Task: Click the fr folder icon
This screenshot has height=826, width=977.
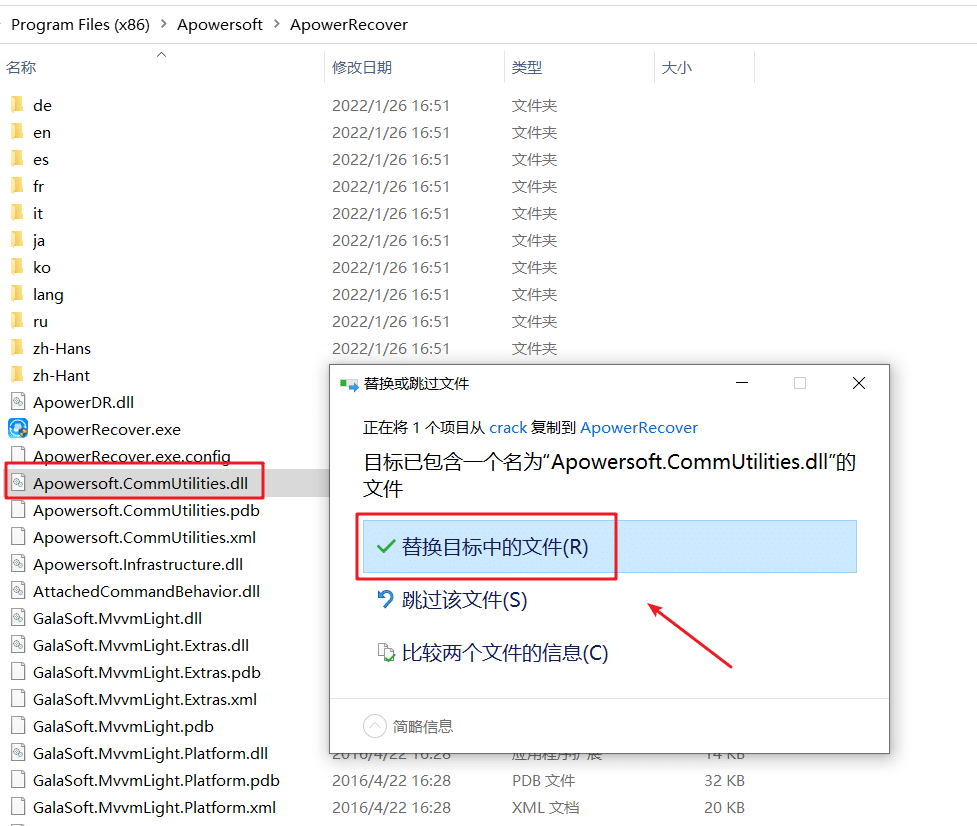Action: click(x=17, y=186)
